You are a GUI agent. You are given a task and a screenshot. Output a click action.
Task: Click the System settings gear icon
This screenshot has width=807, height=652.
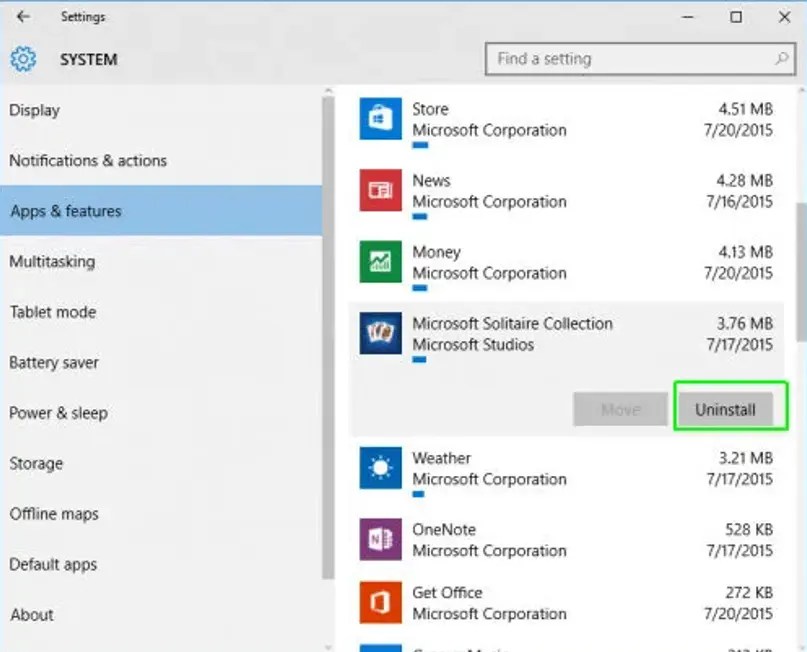pos(23,59)
